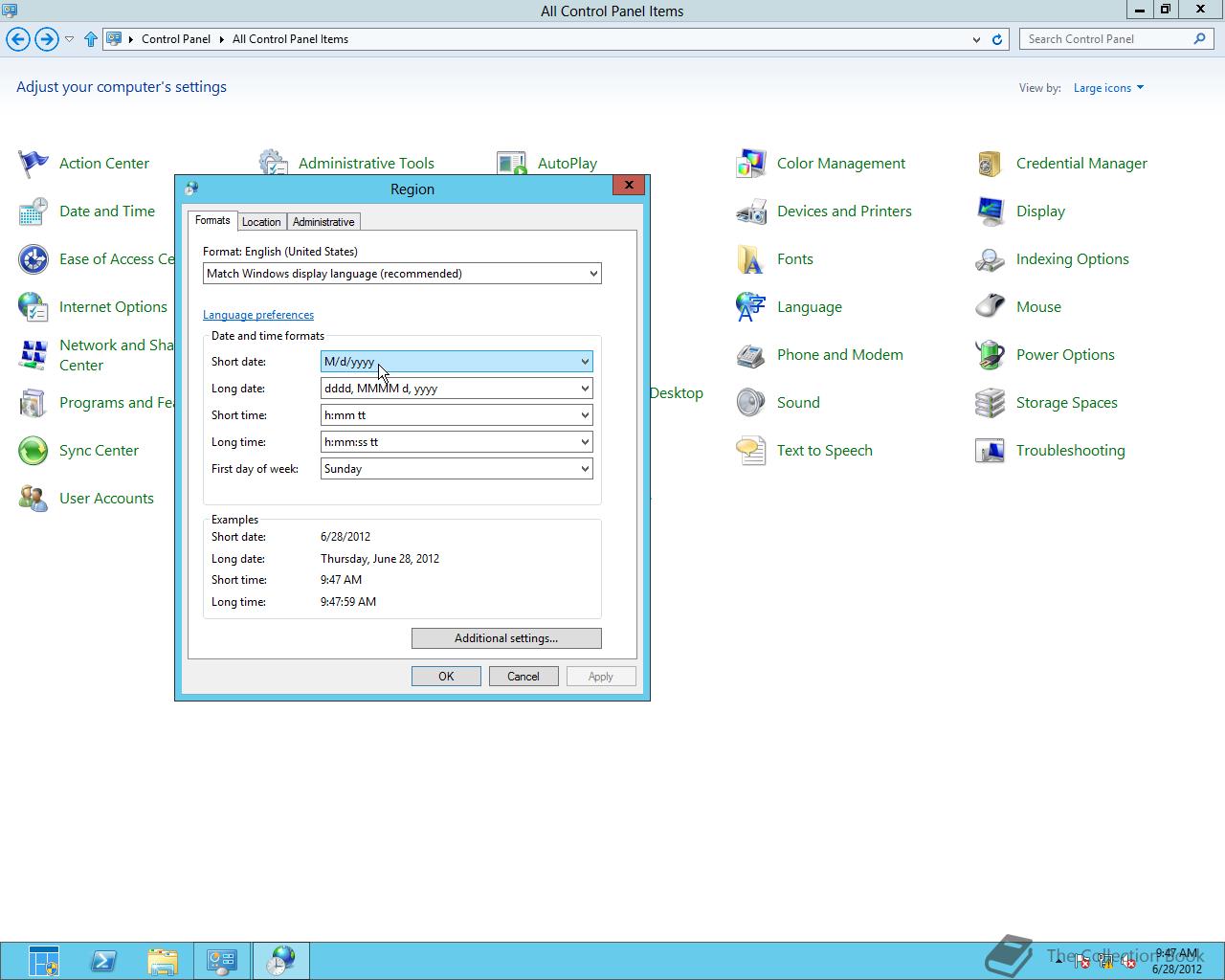1225x980 pixels.
Task: Open Language preferences link
Action: tap(258, 315)
